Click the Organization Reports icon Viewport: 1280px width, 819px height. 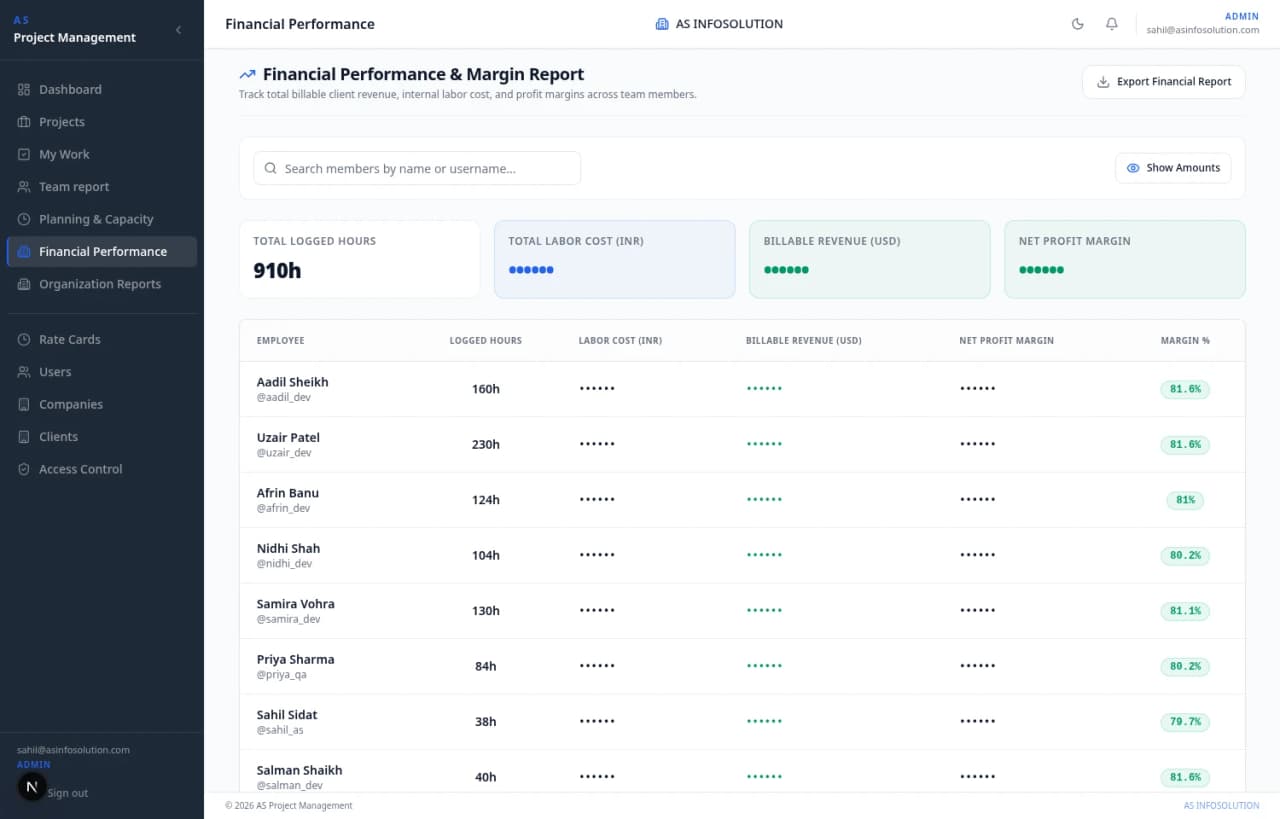pyautogui.click(x=24, y=284)
